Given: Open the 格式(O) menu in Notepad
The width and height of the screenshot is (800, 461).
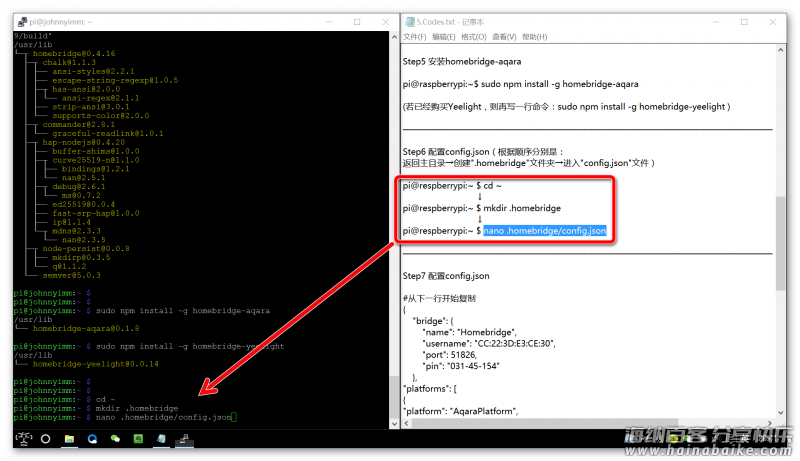Looking at the screenshot, I should [x=473, y=37].
